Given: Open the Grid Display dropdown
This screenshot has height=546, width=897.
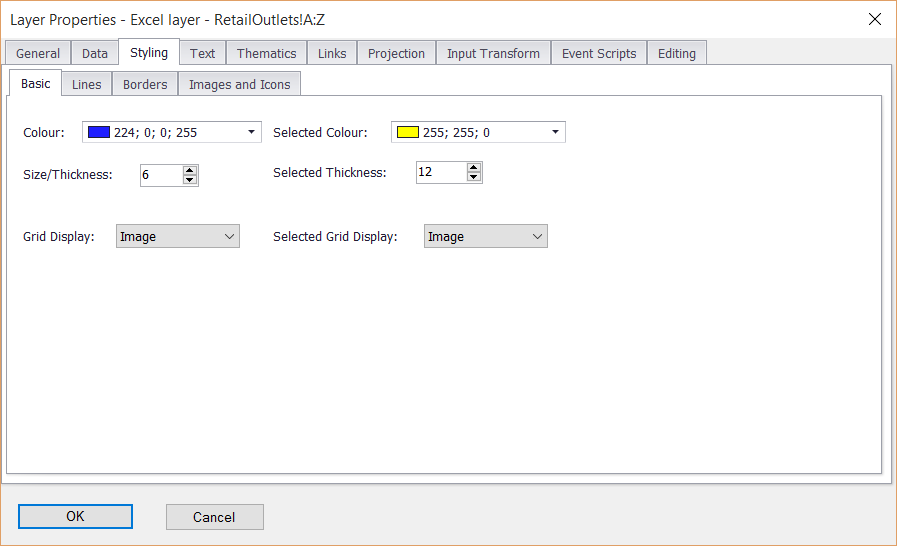Looking at the screenshot, I should point(178,236).
